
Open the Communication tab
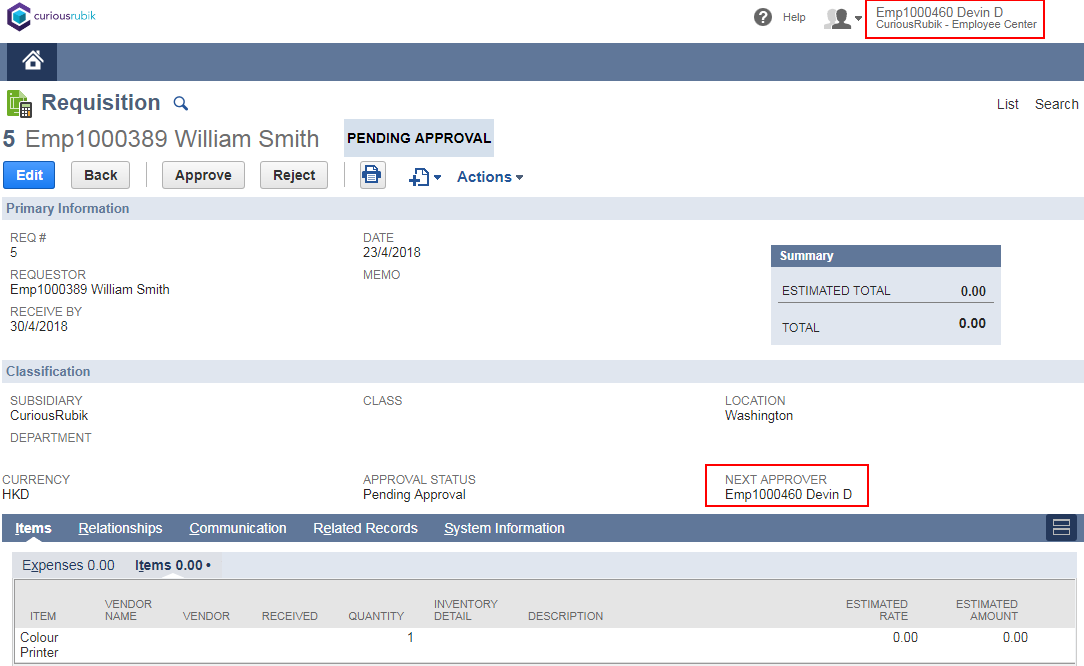click(238, 527)
